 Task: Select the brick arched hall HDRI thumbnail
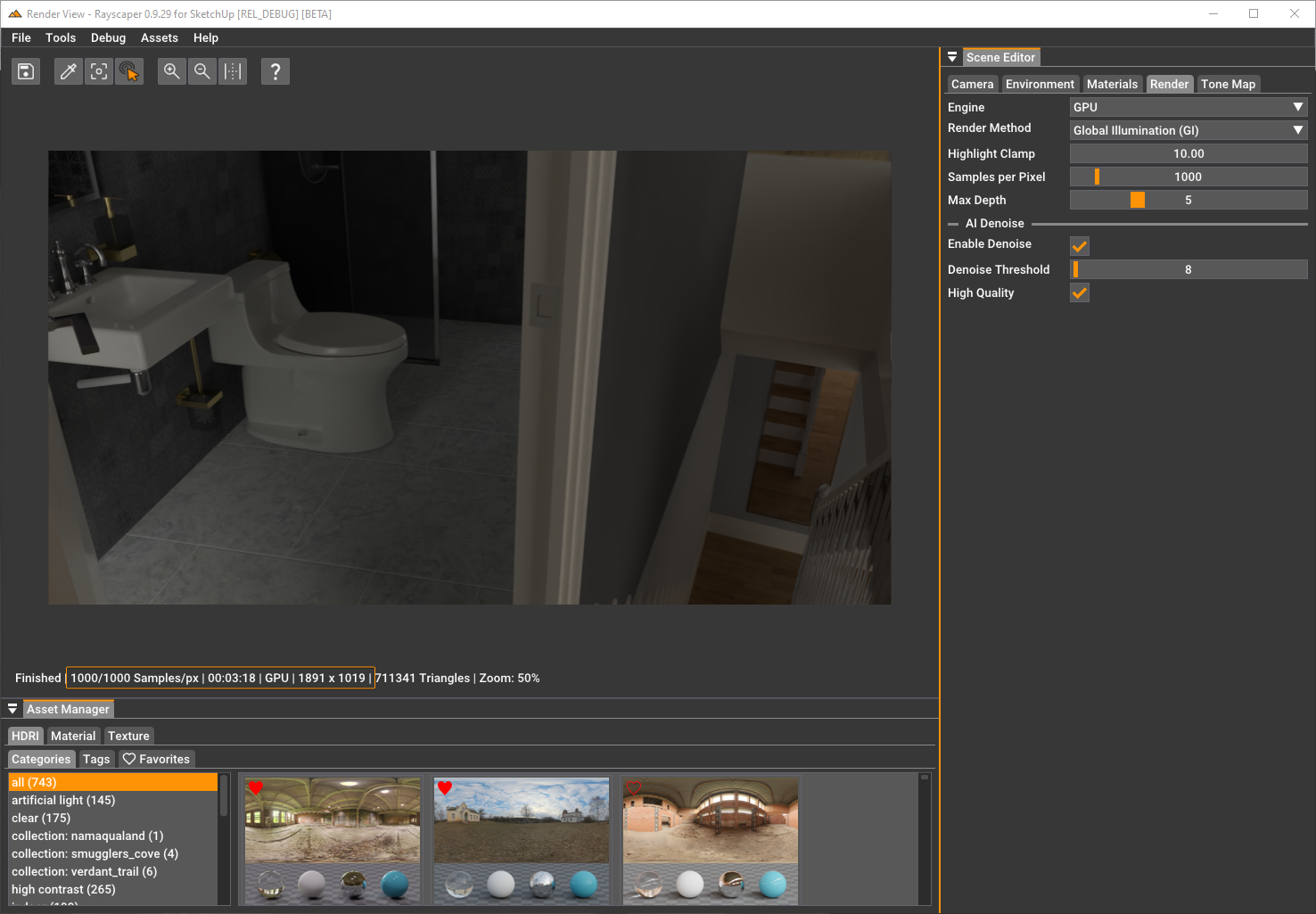(711, 840)
